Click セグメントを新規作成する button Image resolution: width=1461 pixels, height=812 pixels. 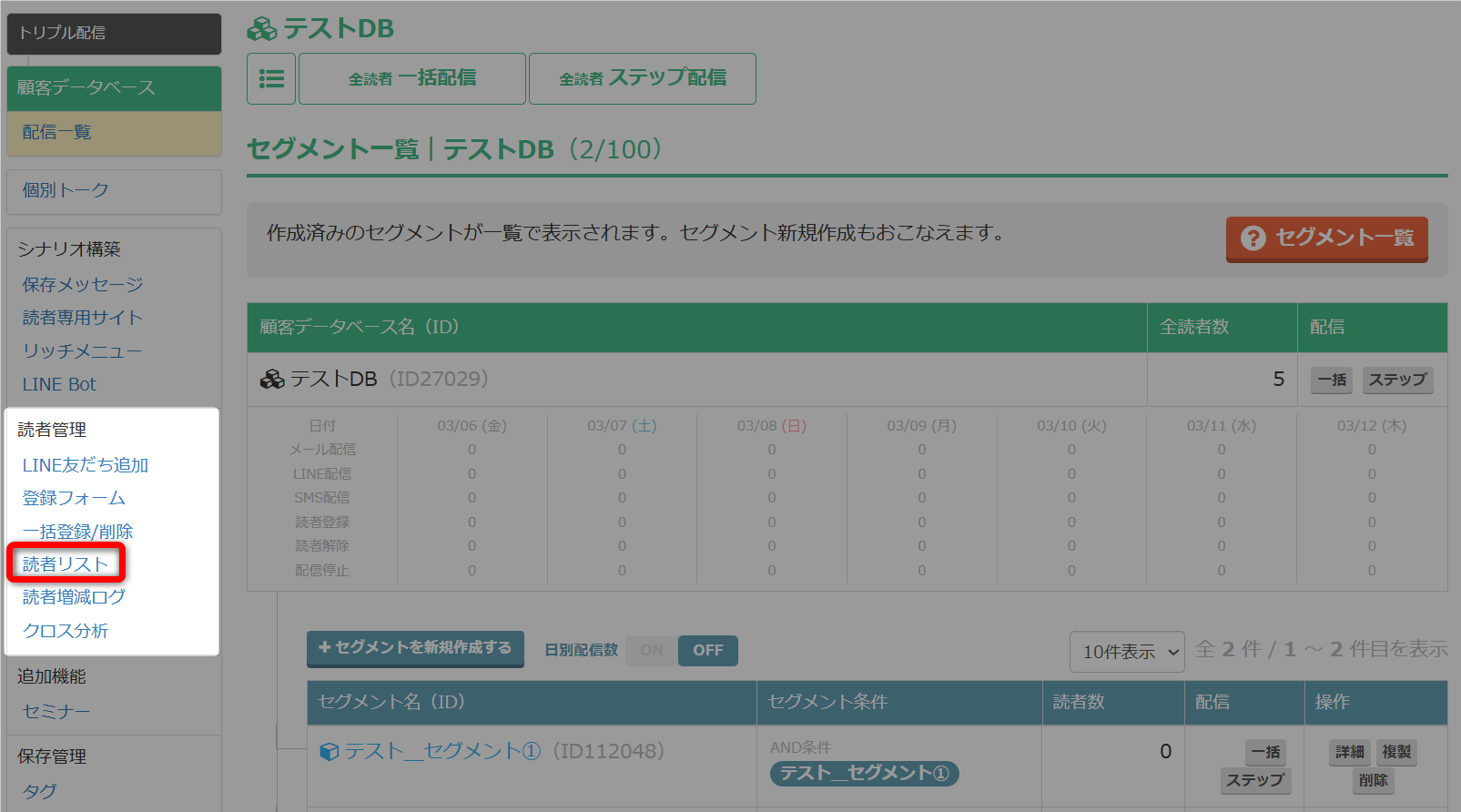coord(415,648)
